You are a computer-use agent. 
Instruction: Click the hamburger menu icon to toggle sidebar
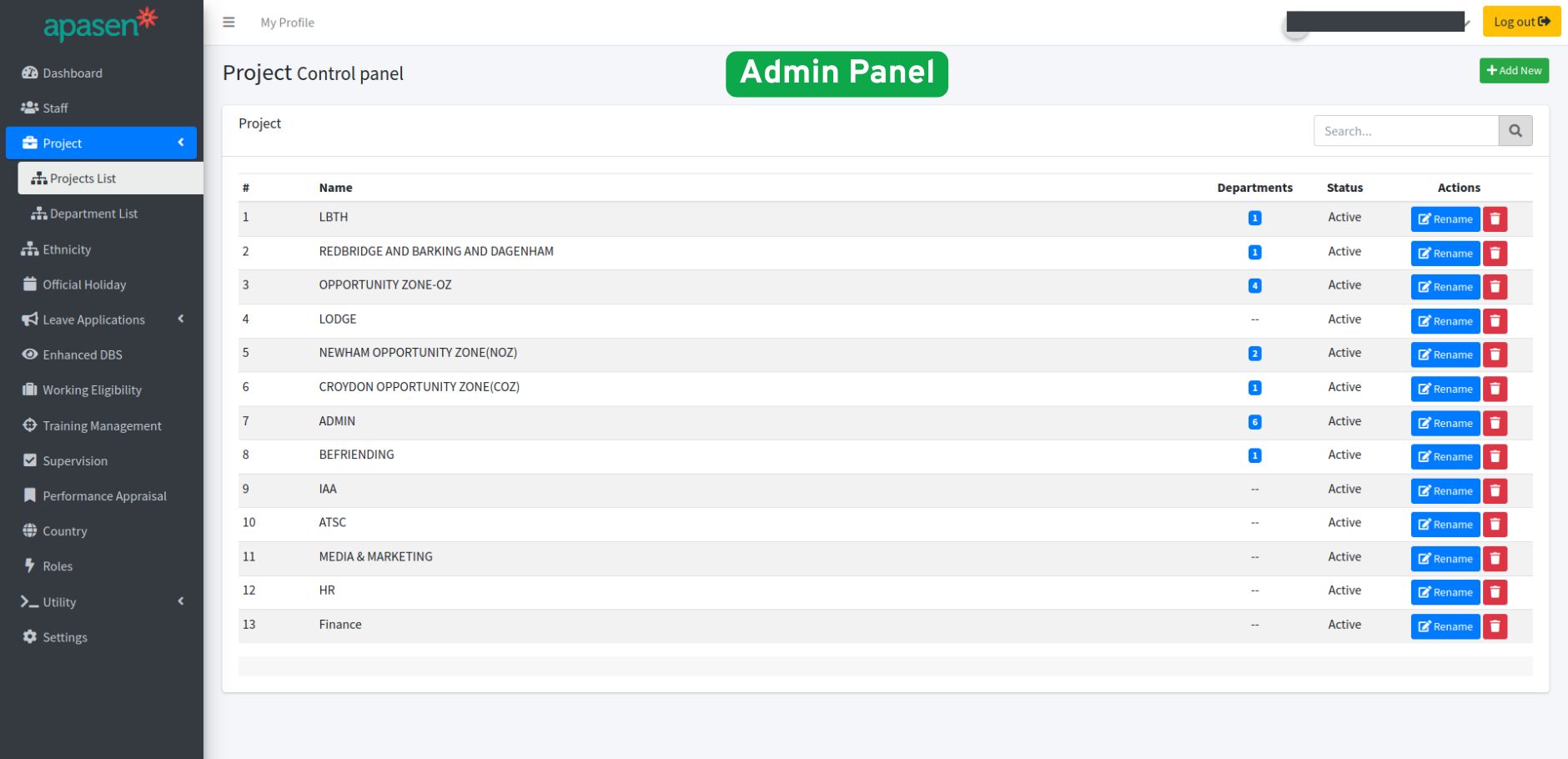(x=229, y=23)
